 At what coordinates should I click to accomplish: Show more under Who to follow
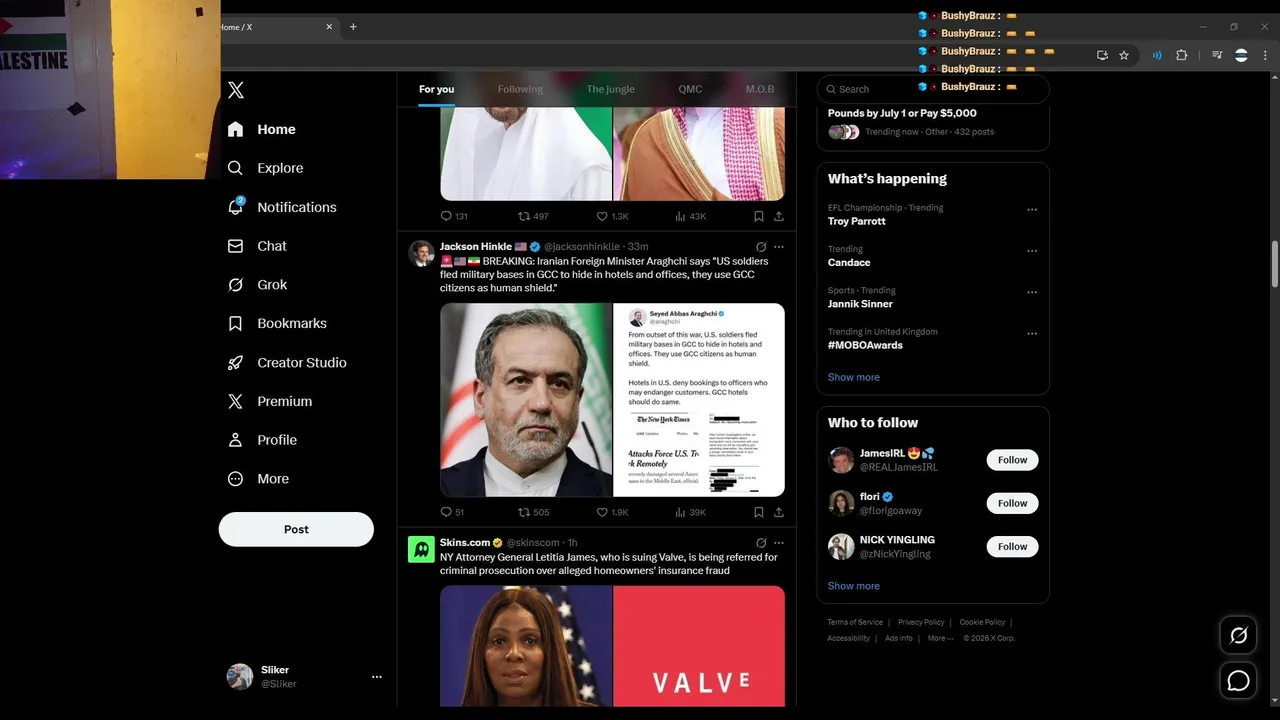tap(854, 586)
